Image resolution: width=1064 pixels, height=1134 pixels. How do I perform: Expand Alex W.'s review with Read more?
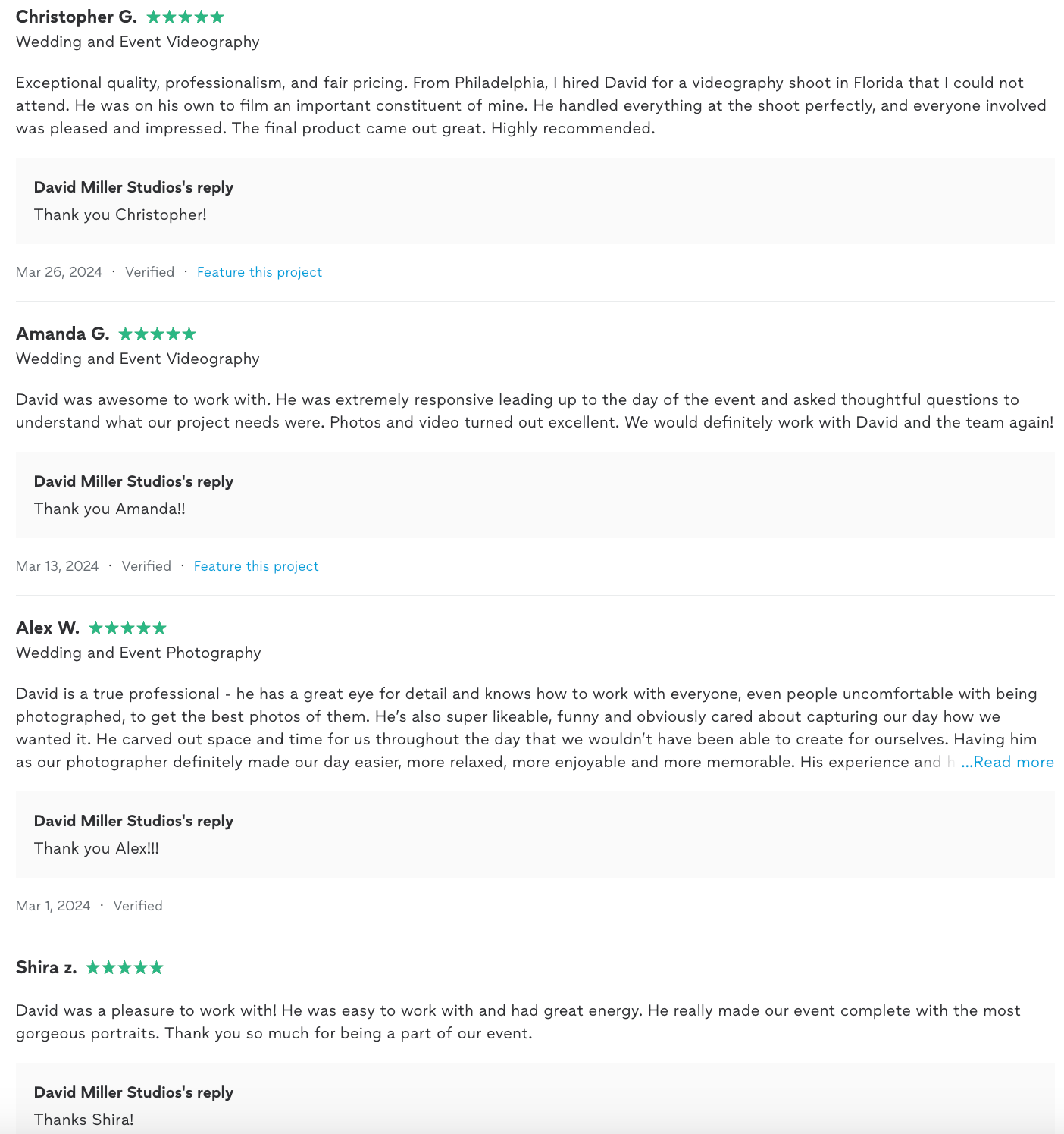[x=1007, y=762]
